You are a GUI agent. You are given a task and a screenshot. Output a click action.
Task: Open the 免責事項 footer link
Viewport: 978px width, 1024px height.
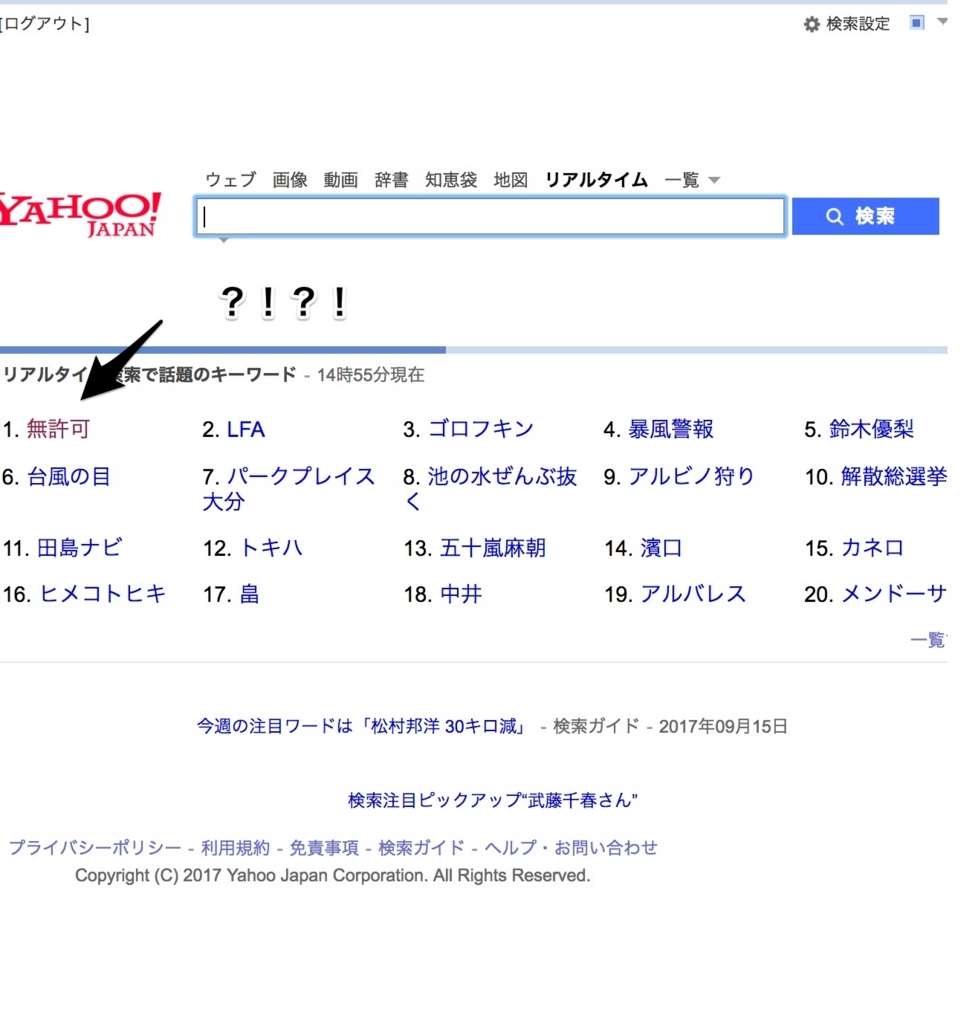(324, 848)
